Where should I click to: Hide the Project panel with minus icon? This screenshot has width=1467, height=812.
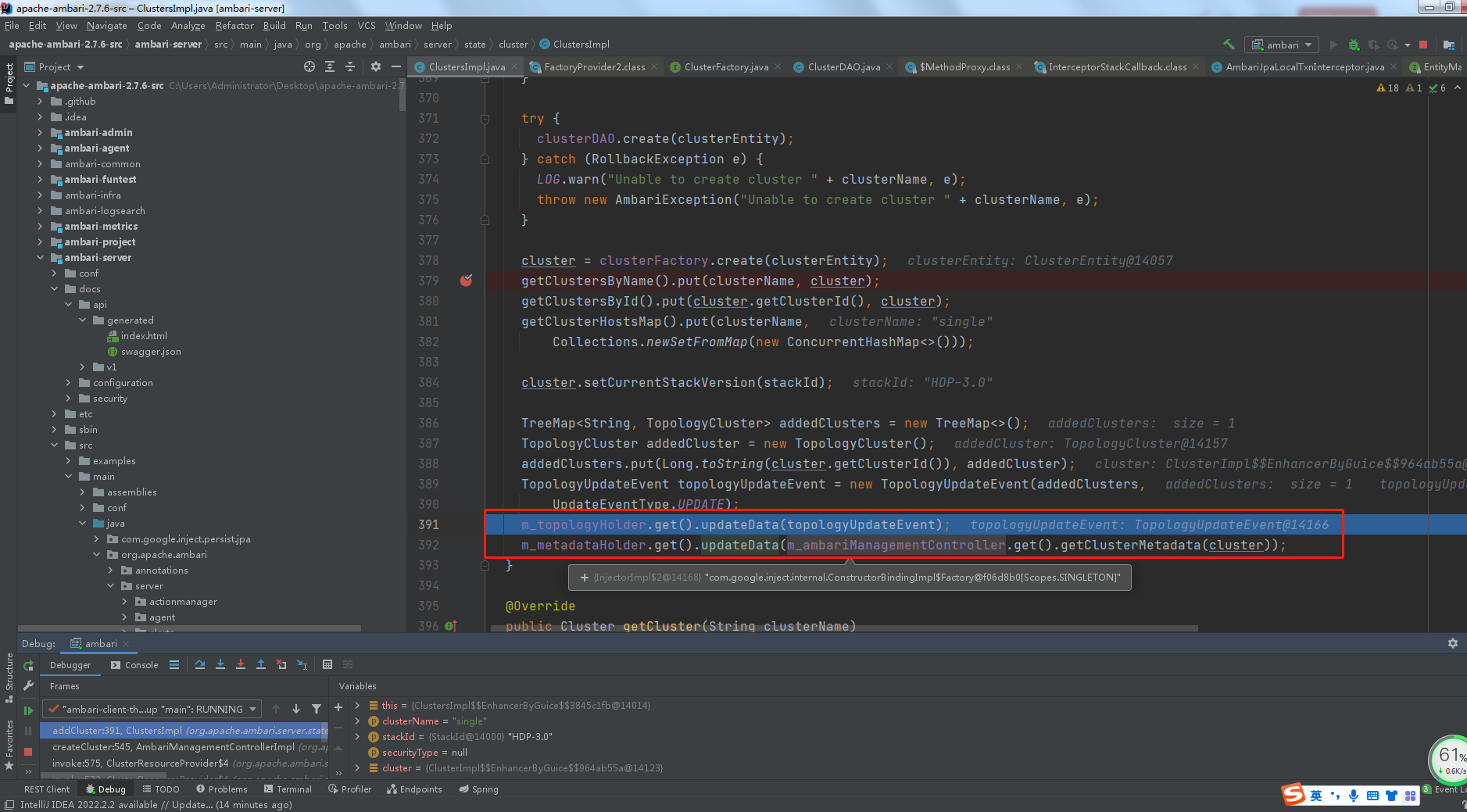396,66
